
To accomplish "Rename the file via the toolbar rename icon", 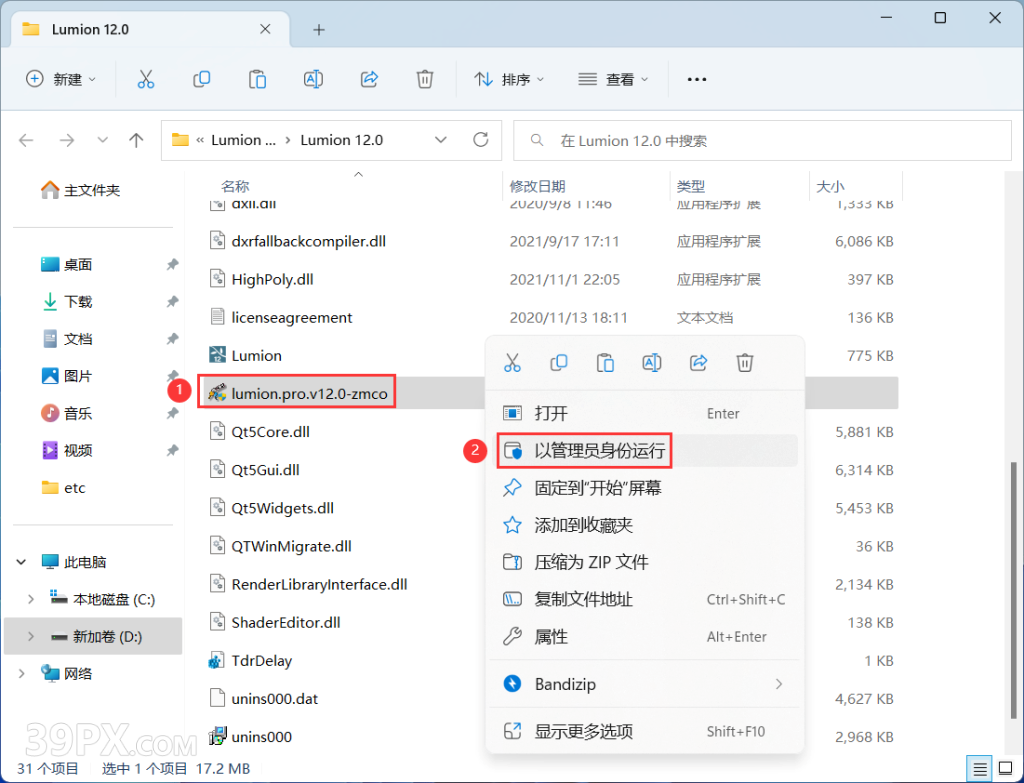I will coord(312,79).
